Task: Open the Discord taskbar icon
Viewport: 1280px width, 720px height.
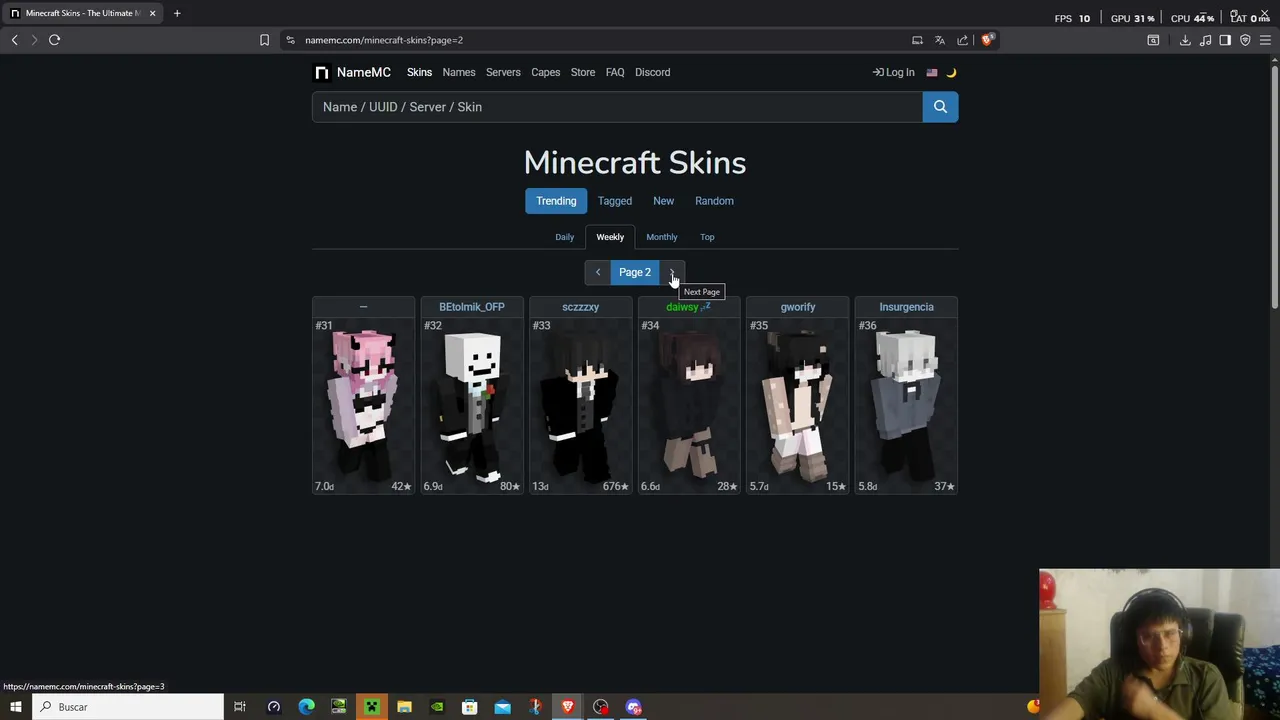Action: [633, 707]
